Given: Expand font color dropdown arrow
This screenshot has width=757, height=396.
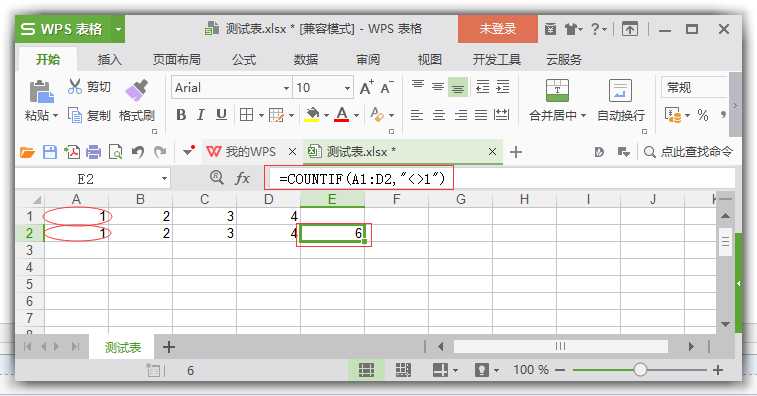Looking at the screenshot, I should (x=356, y=115).
